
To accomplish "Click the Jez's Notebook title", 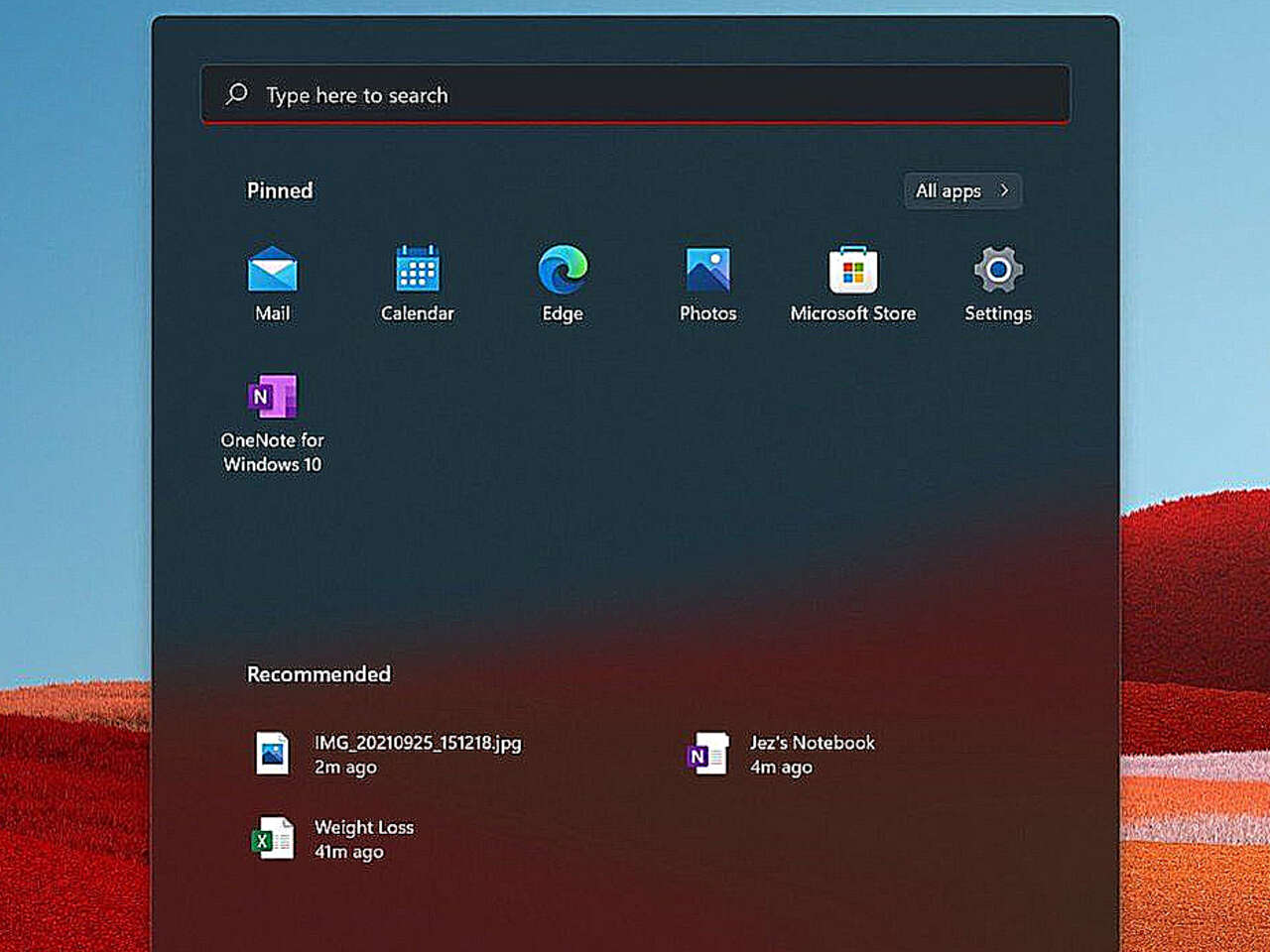I will [813, 742].
